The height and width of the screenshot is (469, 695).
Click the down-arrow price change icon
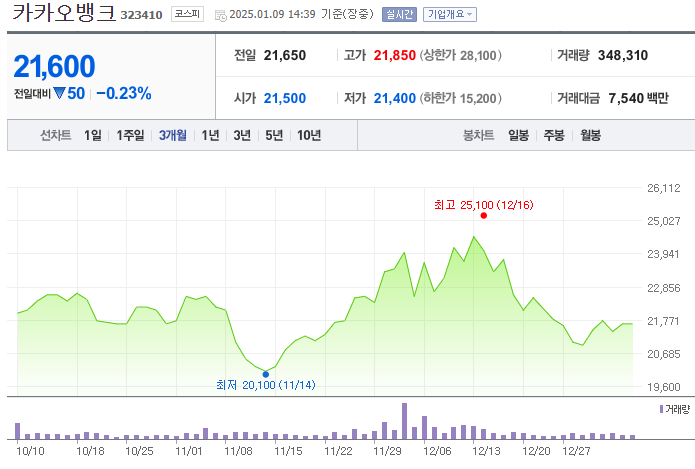tap(59, 93)
